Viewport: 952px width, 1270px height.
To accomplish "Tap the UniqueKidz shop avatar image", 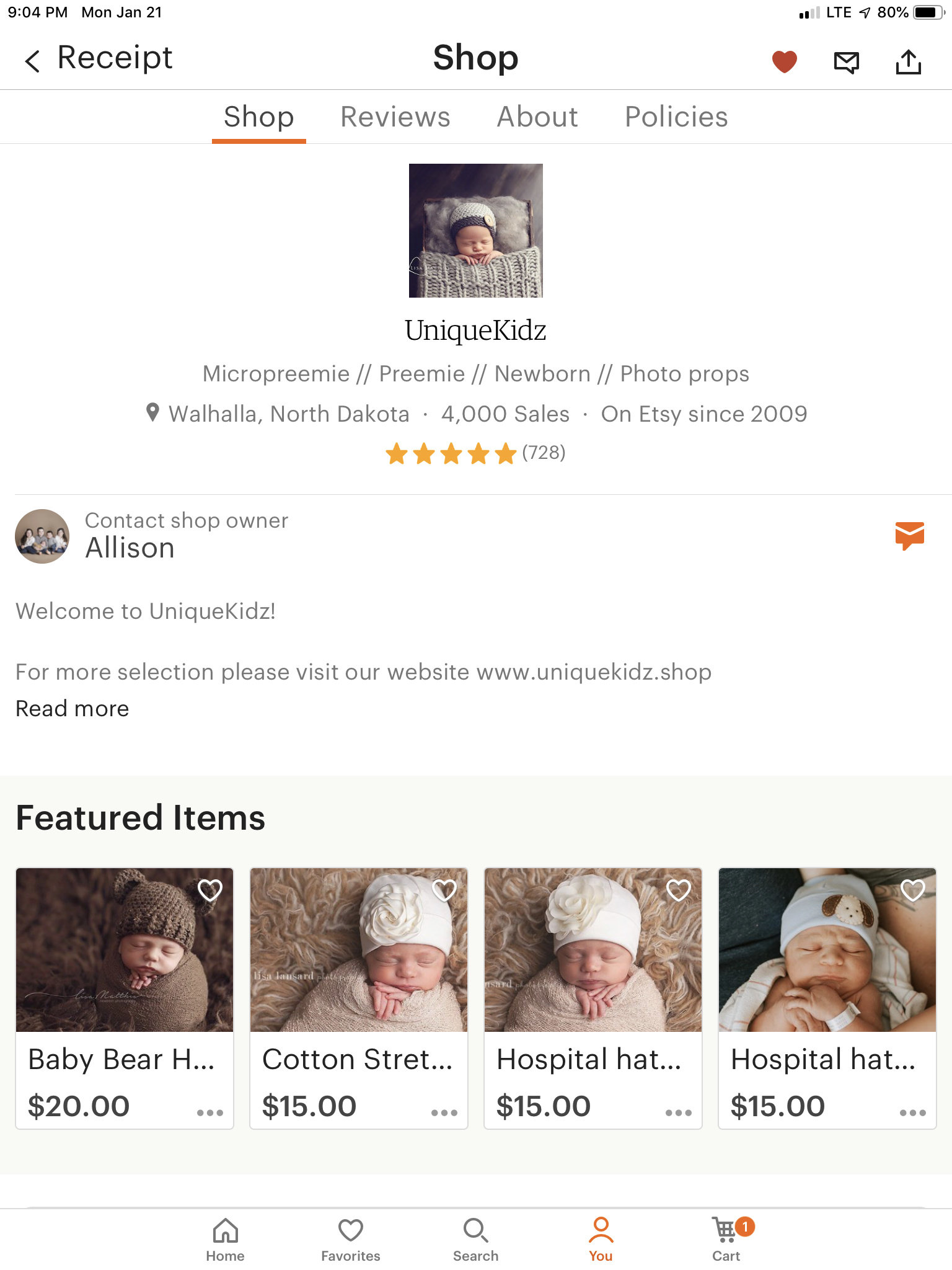I will [475, 231].
